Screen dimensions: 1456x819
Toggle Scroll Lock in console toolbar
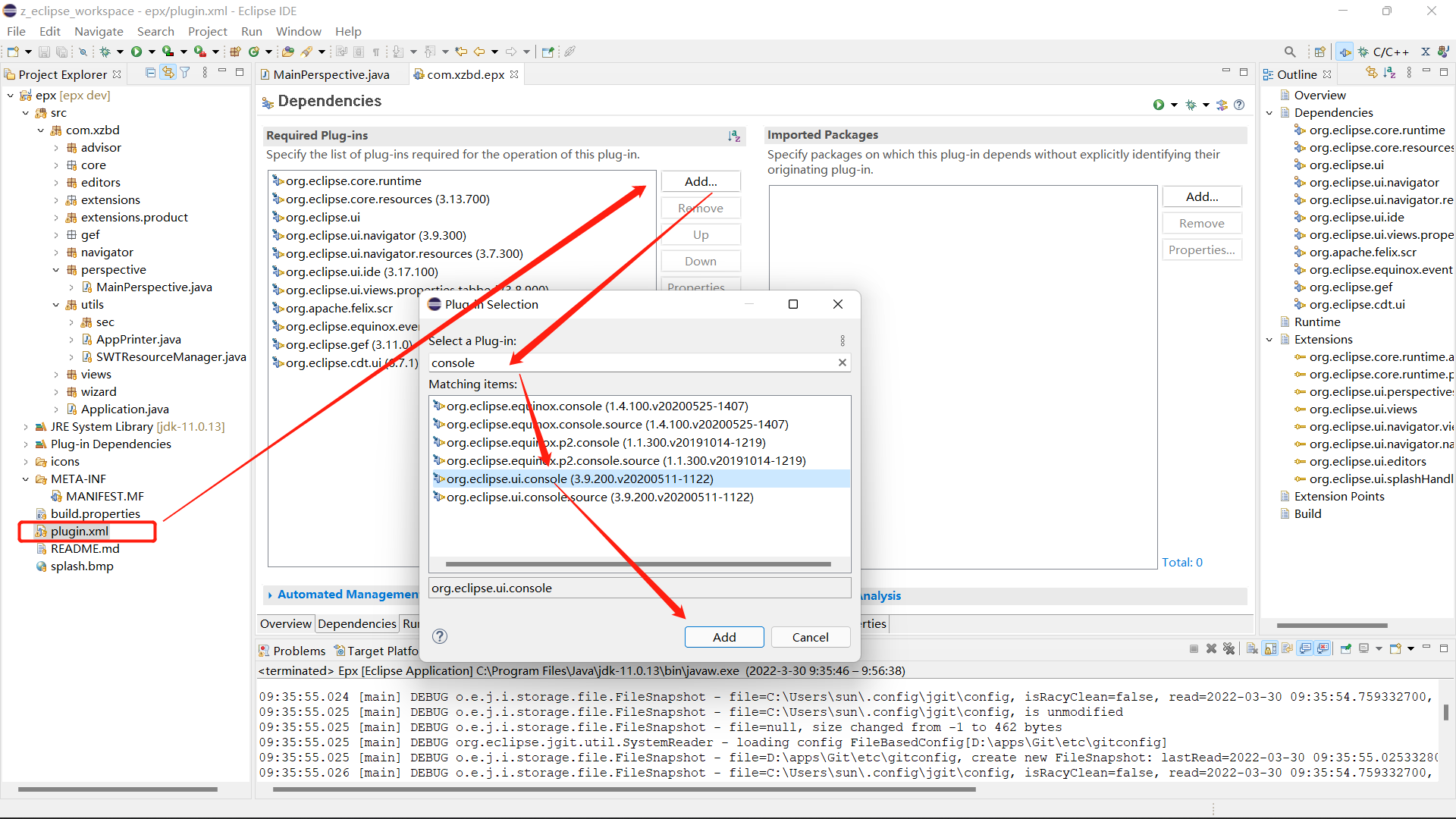point(1270,648)
